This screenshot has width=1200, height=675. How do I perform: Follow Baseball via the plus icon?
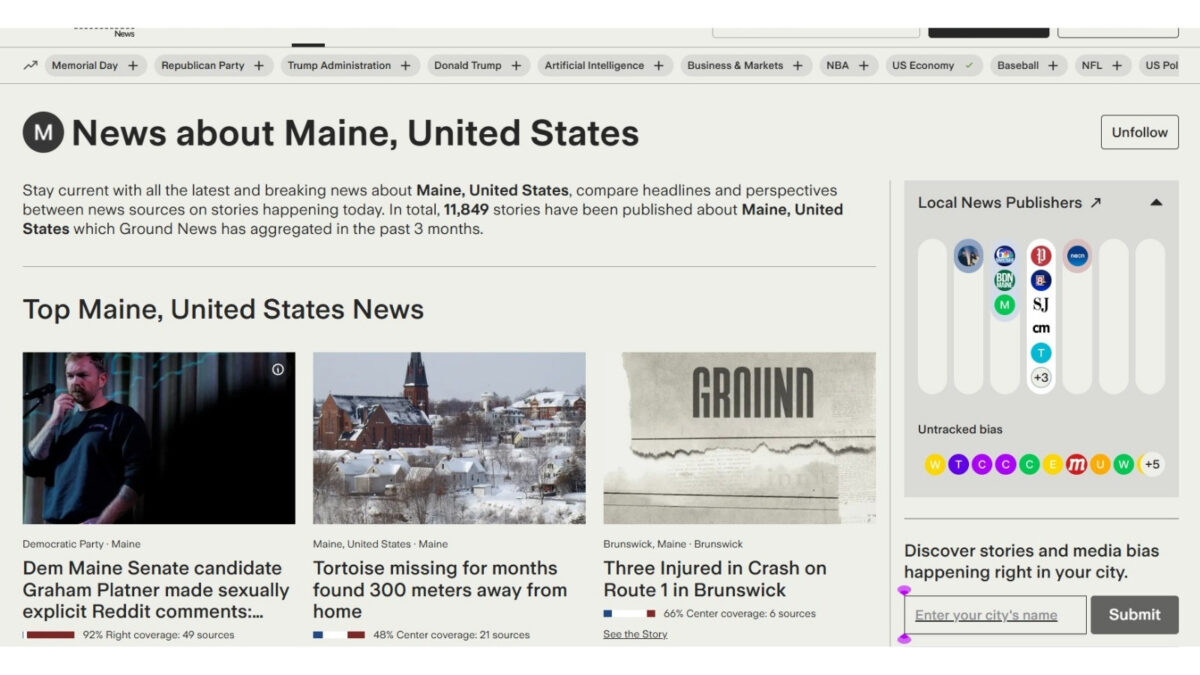pyautogui.click(x=1053, y=66)
